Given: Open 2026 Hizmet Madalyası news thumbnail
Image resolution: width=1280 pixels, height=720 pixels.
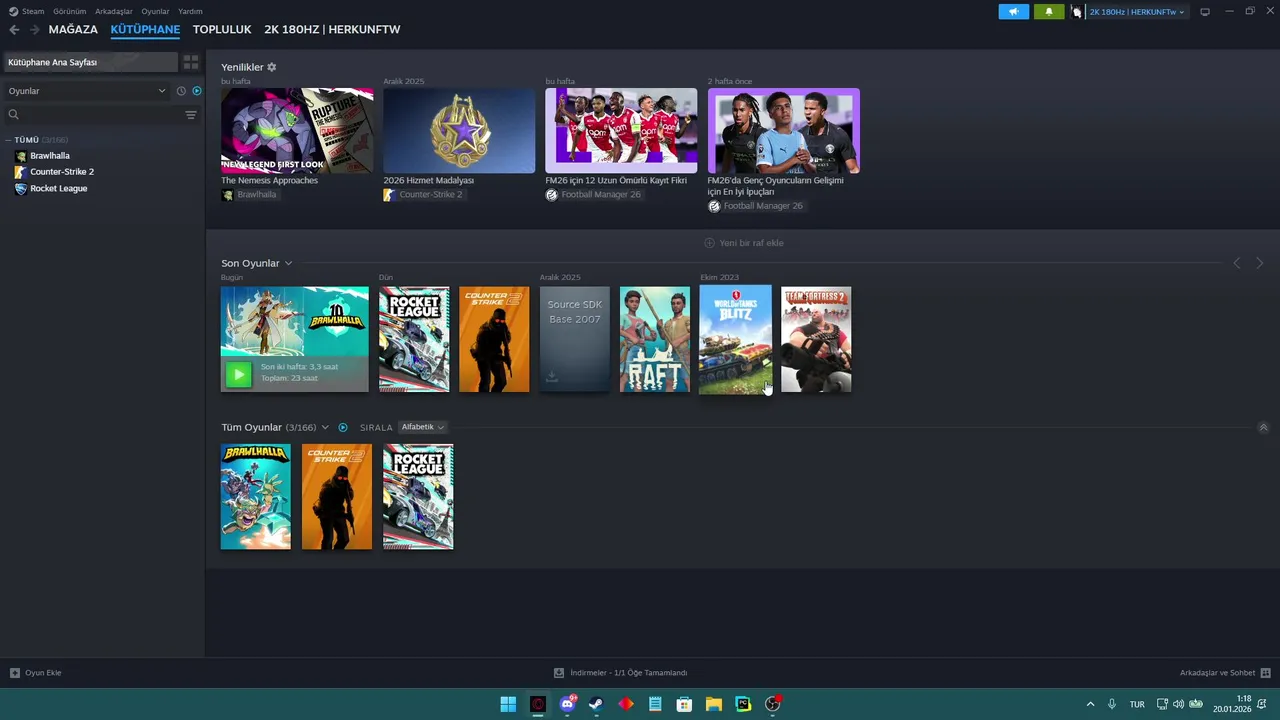Looking at the screenshot, I should pos(459,131).
